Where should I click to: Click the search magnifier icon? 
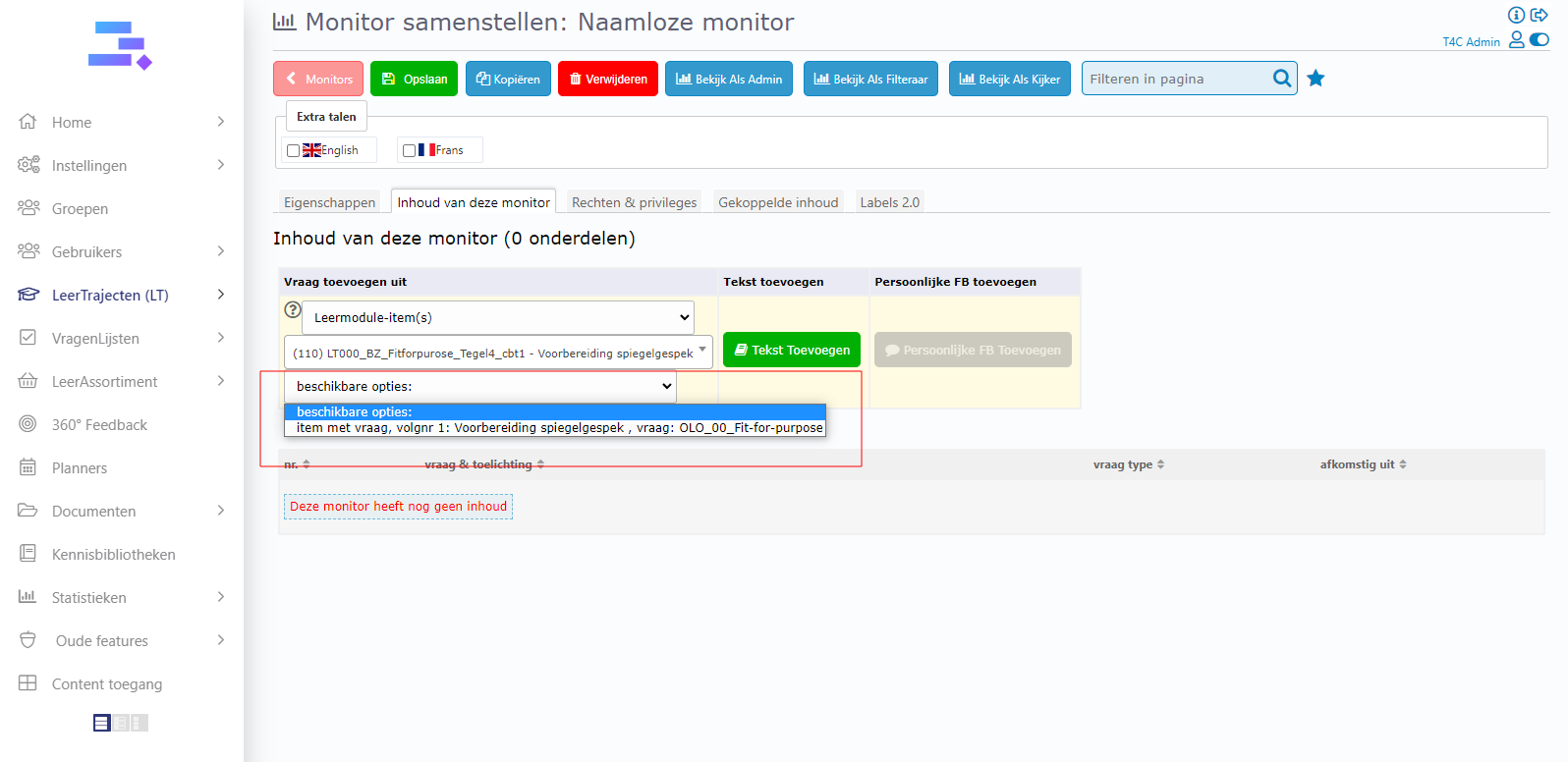1281,79
